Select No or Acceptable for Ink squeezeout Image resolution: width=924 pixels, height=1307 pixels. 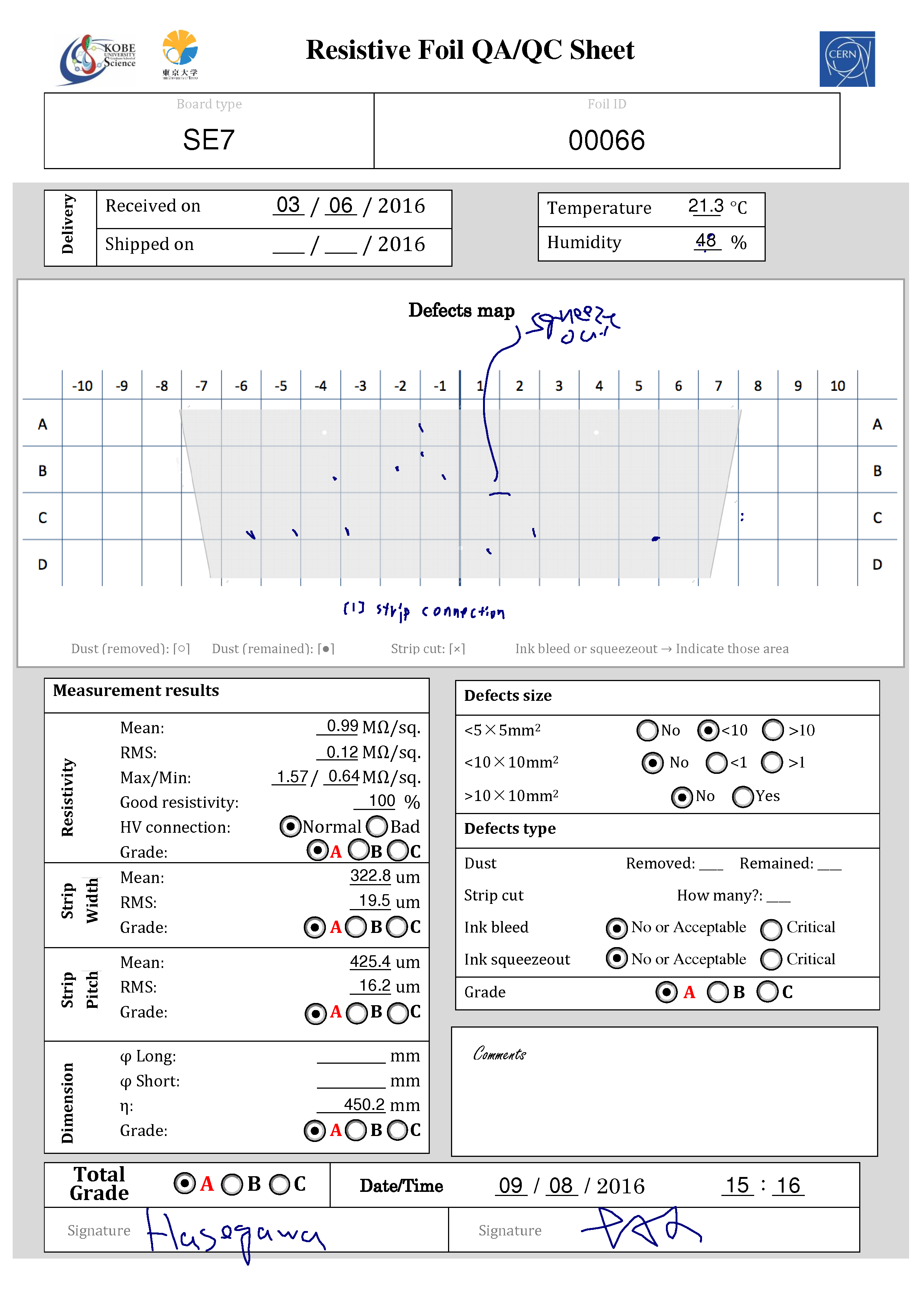pos(617,958)
